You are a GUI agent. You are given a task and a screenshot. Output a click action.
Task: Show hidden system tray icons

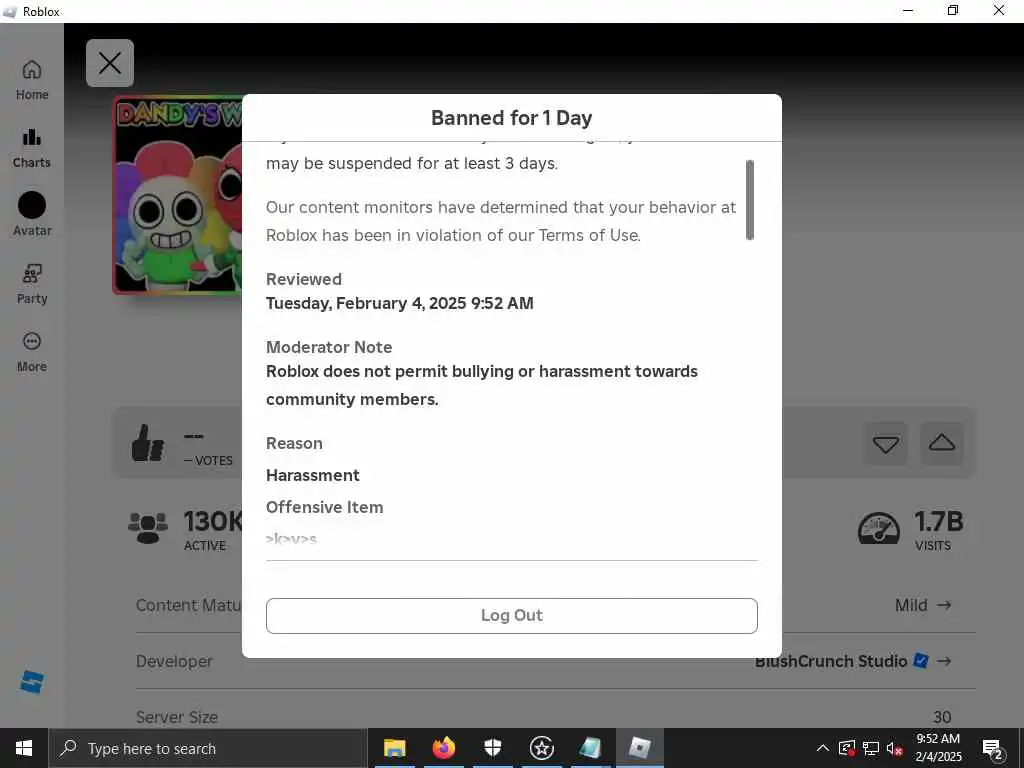(x=823, y=748)
